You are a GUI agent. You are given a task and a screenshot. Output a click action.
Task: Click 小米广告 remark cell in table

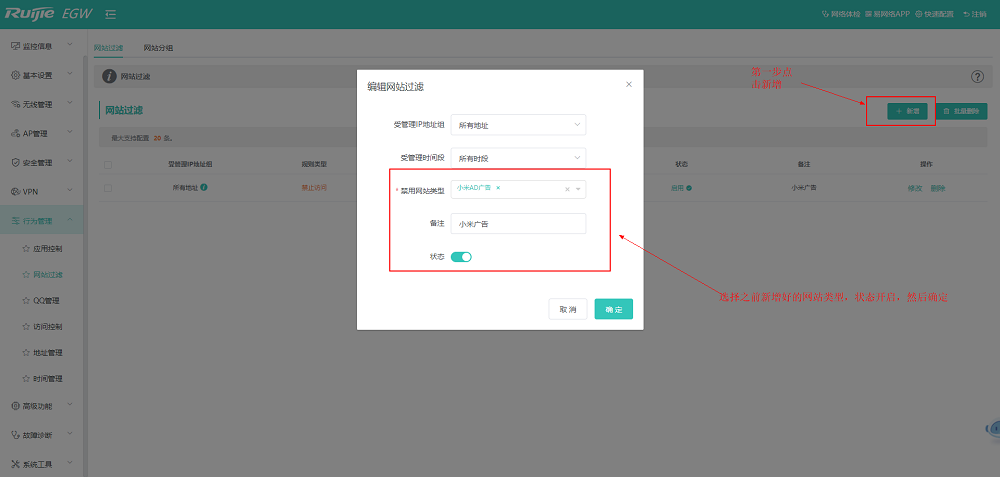tap(804, 188)
